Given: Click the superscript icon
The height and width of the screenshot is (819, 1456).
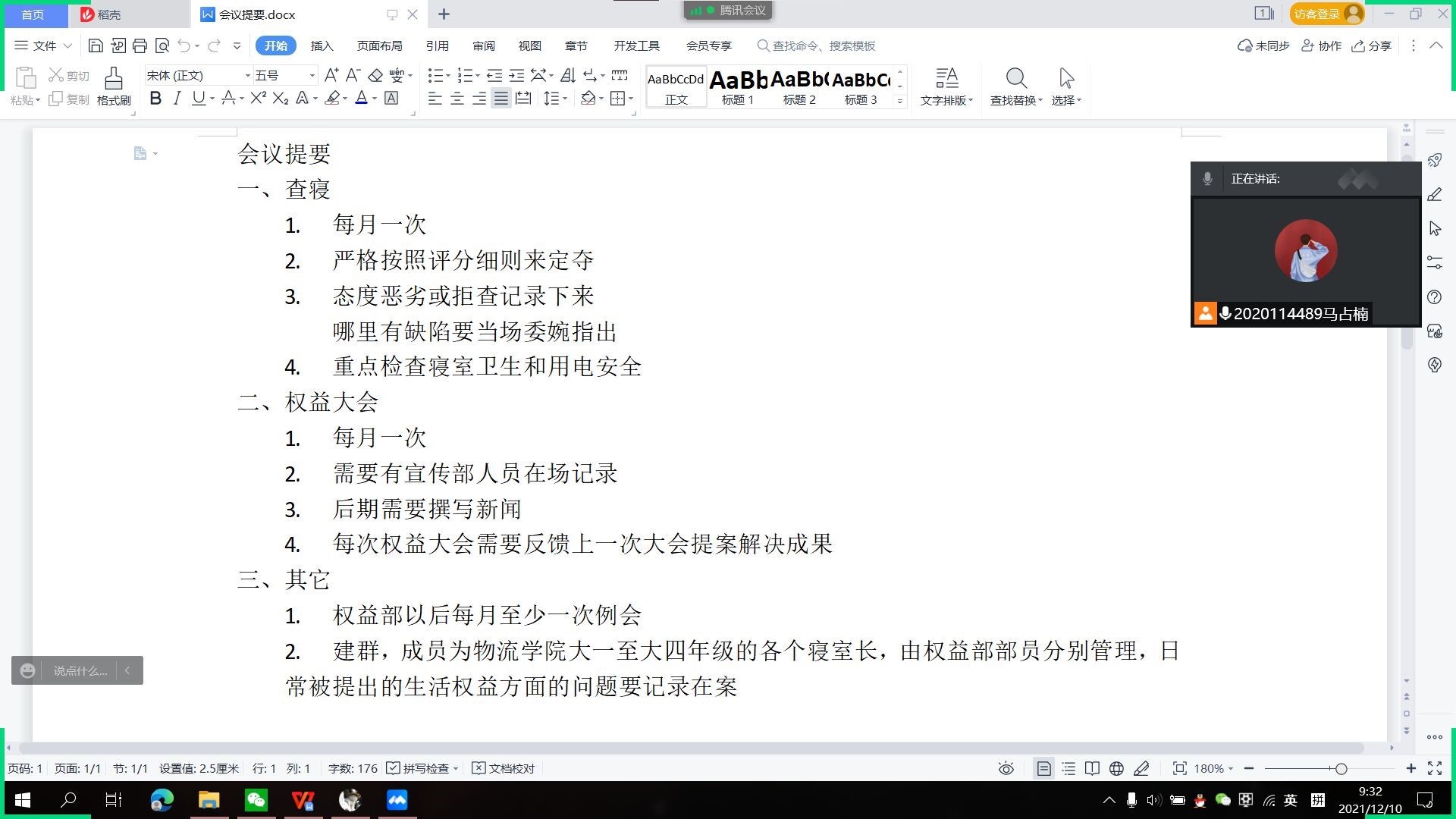Looking at the screenshot, I should 258,99.
